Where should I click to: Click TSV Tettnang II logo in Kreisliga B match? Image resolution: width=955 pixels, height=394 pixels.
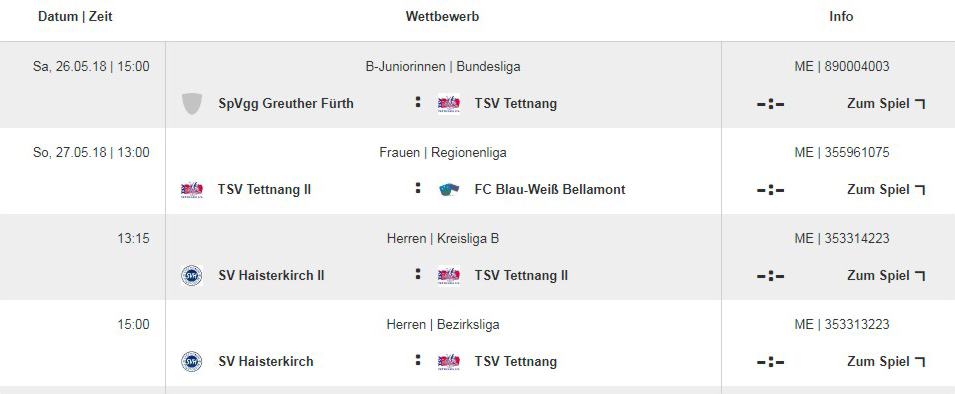click(x=448, y=275)
